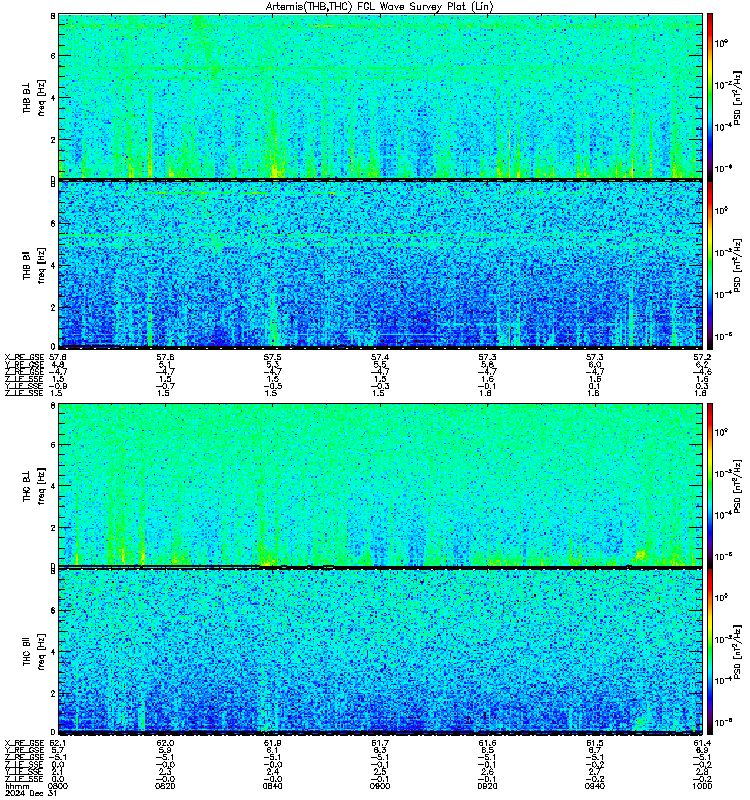Click the X_RE_GSE value '57.4' for THB

coord(380,357)
